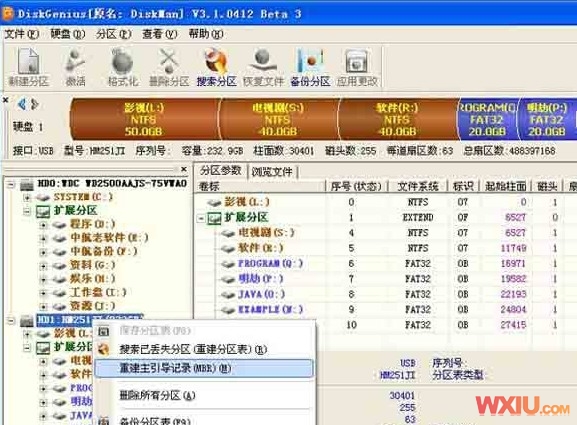The image size is (577, 425).
Task: Collapse the HD1 disk node
Action: pyautogui.click(x=11, y=321)
